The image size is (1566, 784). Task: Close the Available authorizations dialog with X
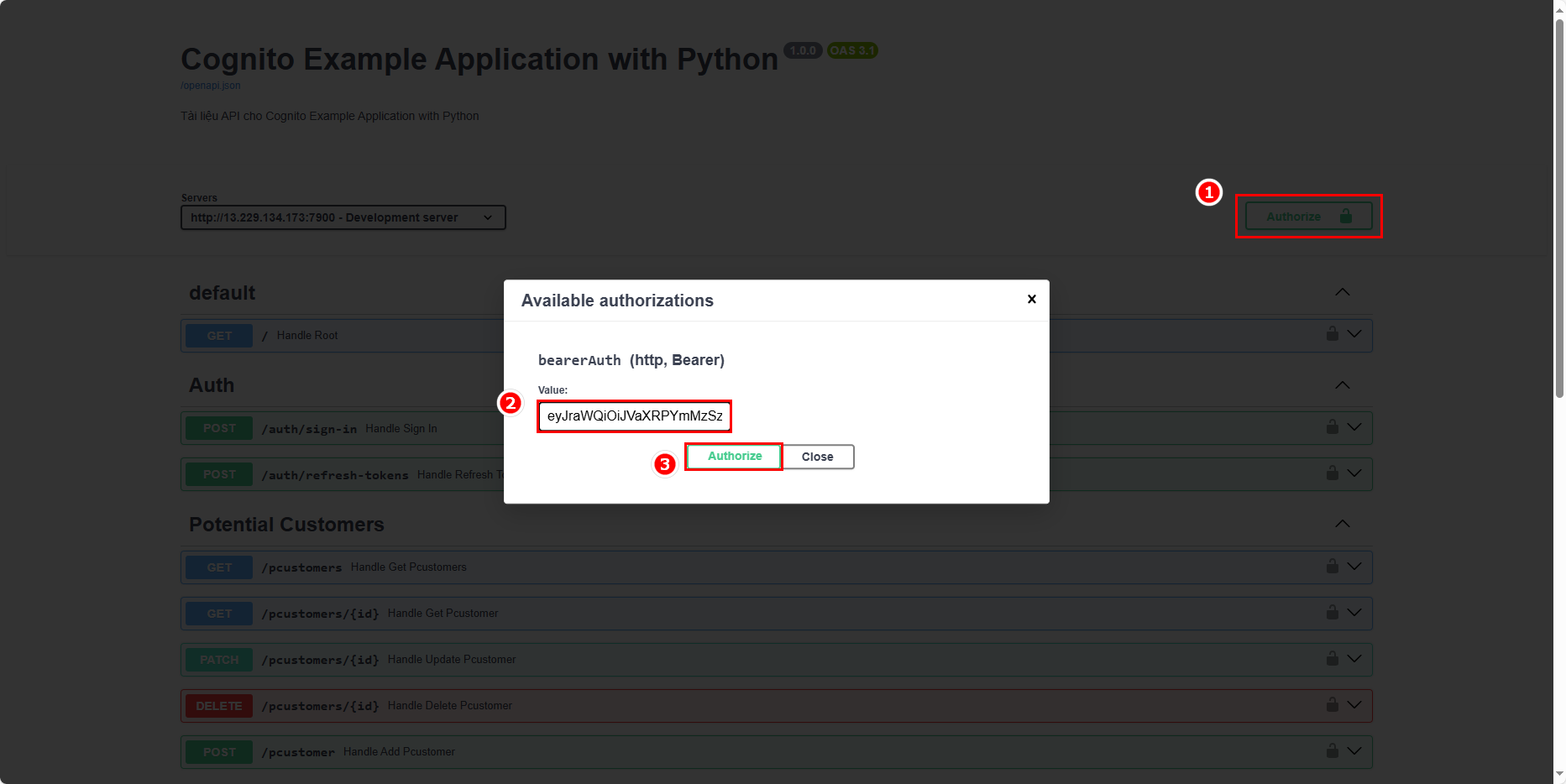point(1031,299)
